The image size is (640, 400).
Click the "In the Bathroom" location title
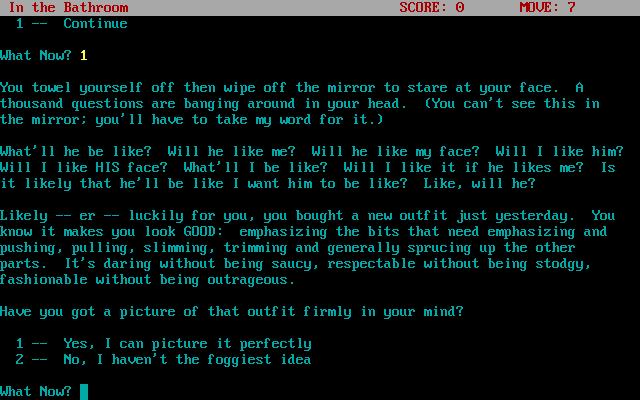pyautogui.click(x=68, y=7)
